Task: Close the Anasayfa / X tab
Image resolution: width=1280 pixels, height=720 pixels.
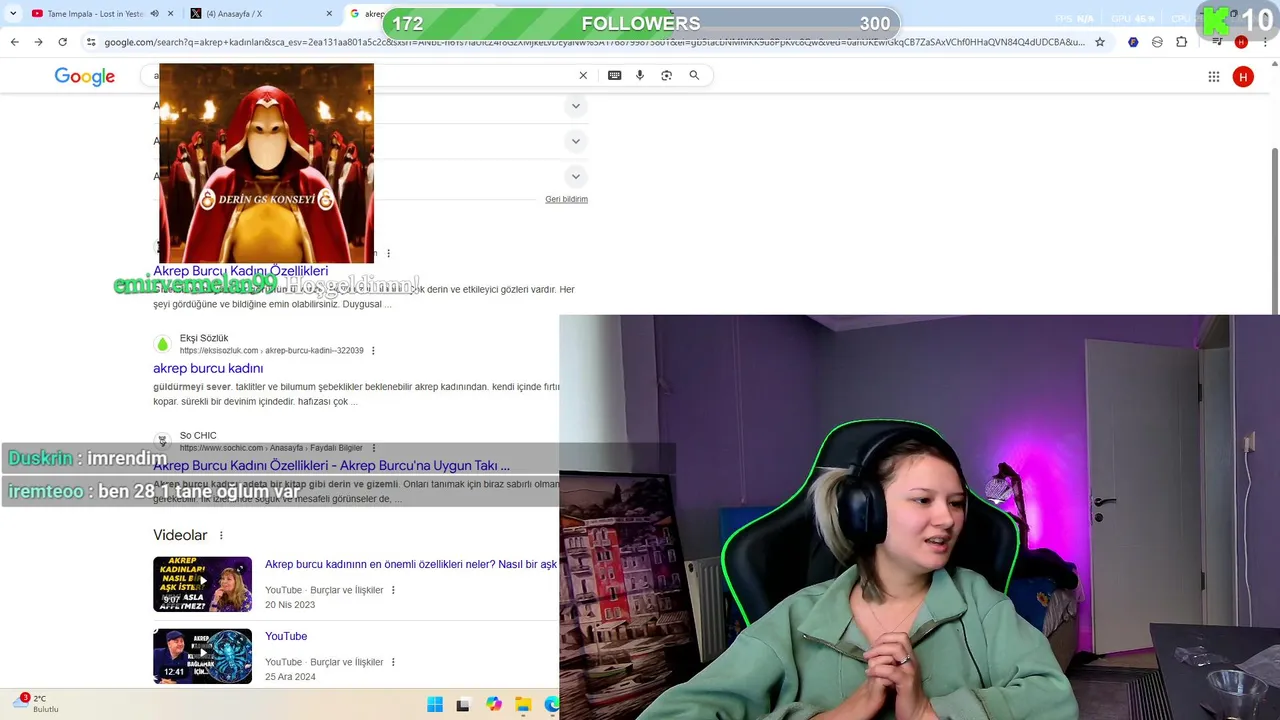Action: tap(329, 14)
